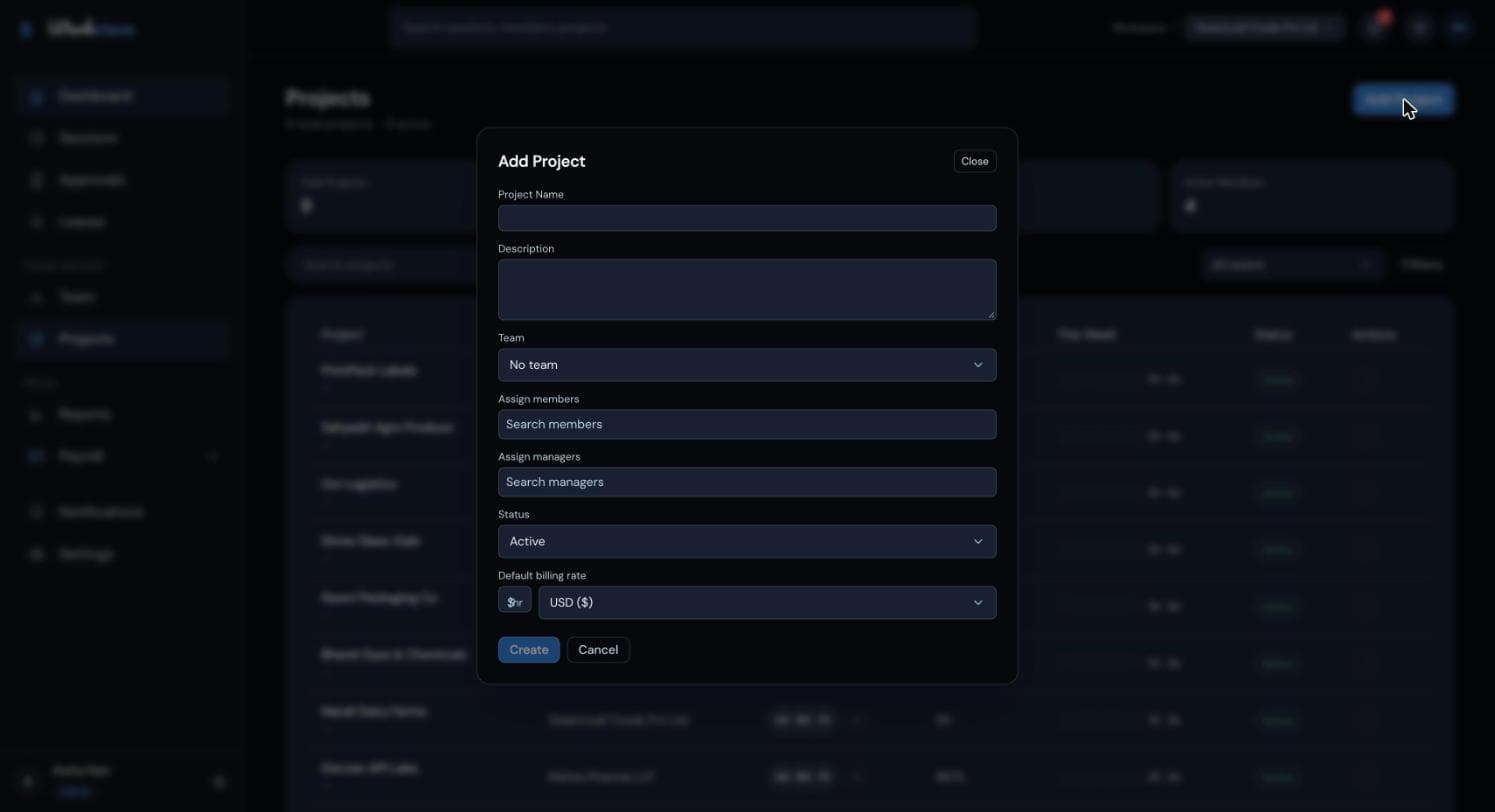
Task: Open the Team dropdown showing No team
Action: (747, 365)
